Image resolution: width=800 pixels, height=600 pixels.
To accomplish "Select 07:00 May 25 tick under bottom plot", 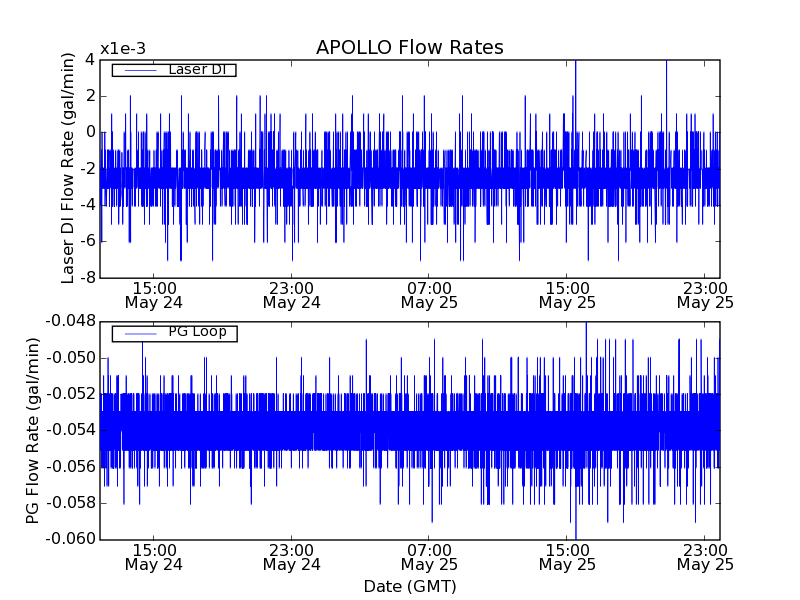I will pos(429,557).
